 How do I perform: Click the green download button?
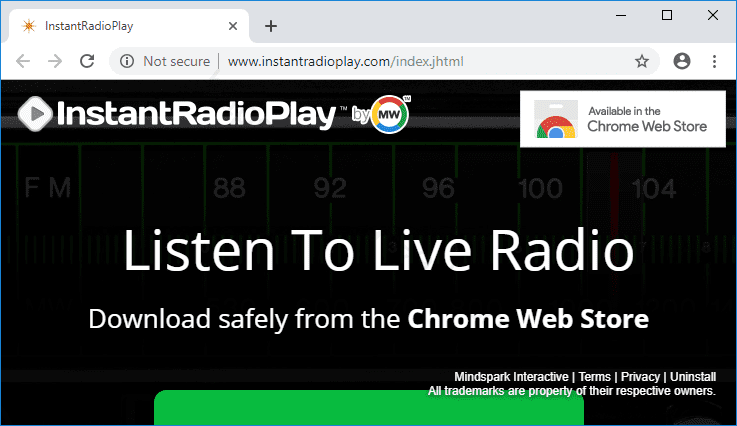pyautogui.click(x=368, y=408)
